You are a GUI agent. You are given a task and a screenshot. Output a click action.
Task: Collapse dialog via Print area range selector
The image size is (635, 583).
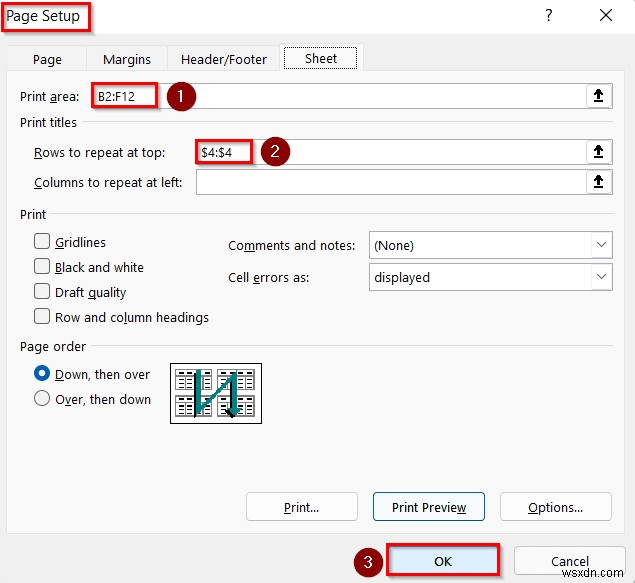tap(599, 96)
